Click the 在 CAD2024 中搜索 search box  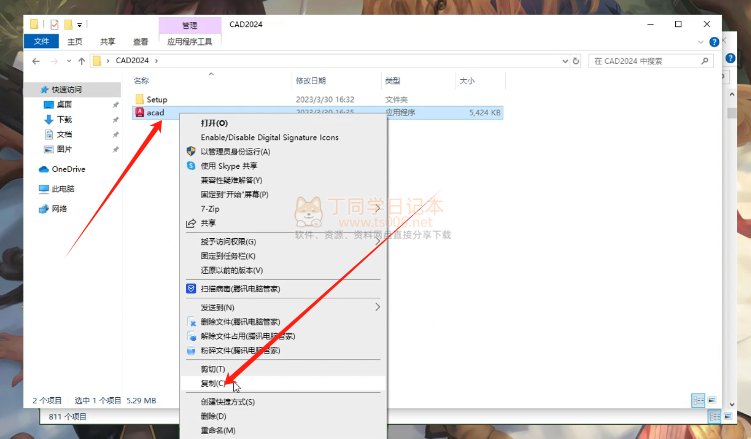[x=650, y=61]
